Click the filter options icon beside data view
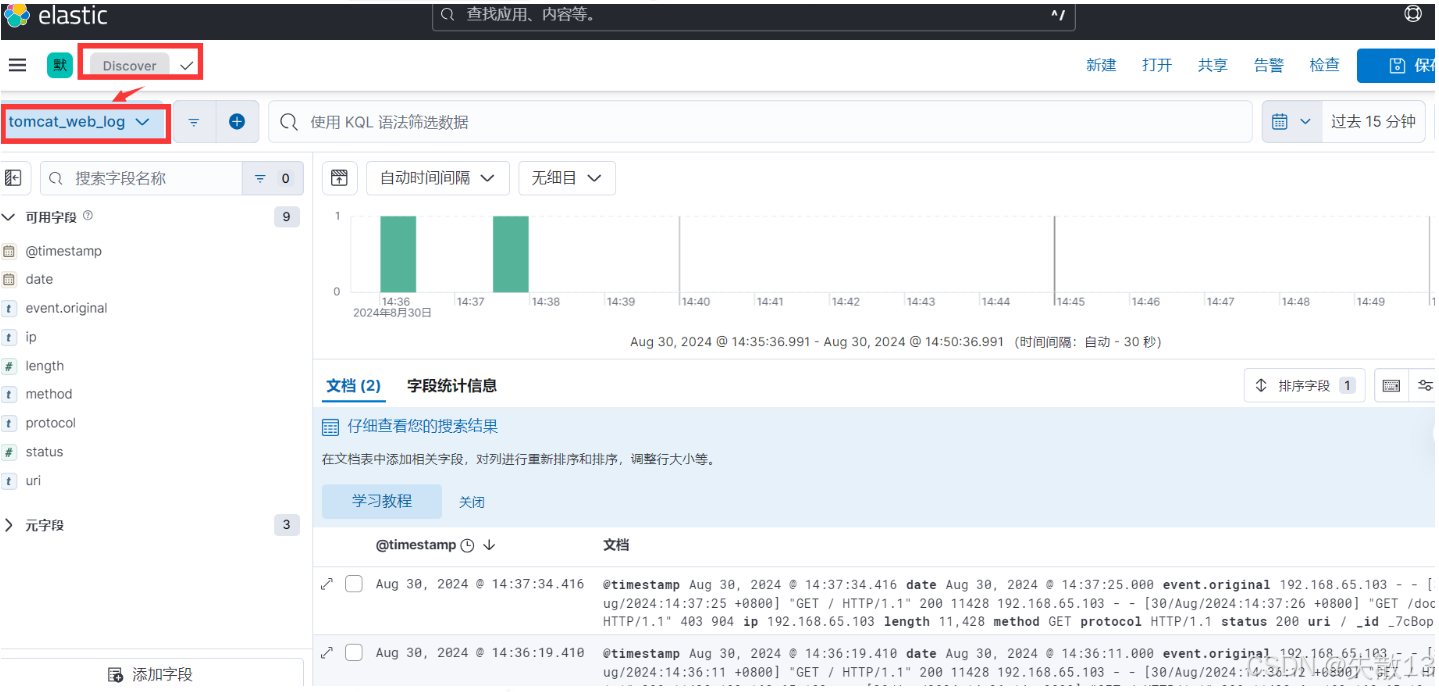 194,122
